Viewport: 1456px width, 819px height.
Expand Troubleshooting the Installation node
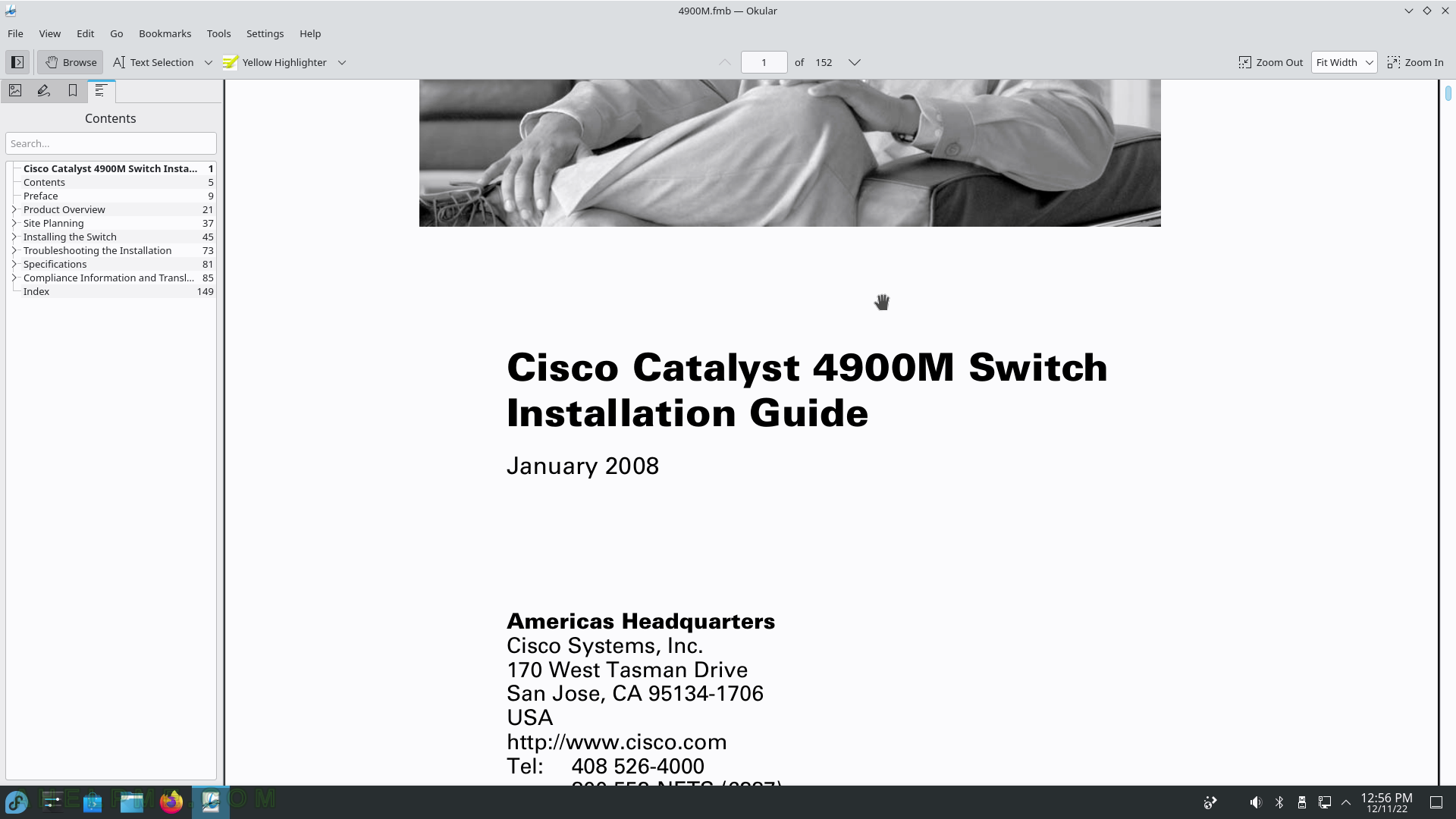click(x=14, y=250)
